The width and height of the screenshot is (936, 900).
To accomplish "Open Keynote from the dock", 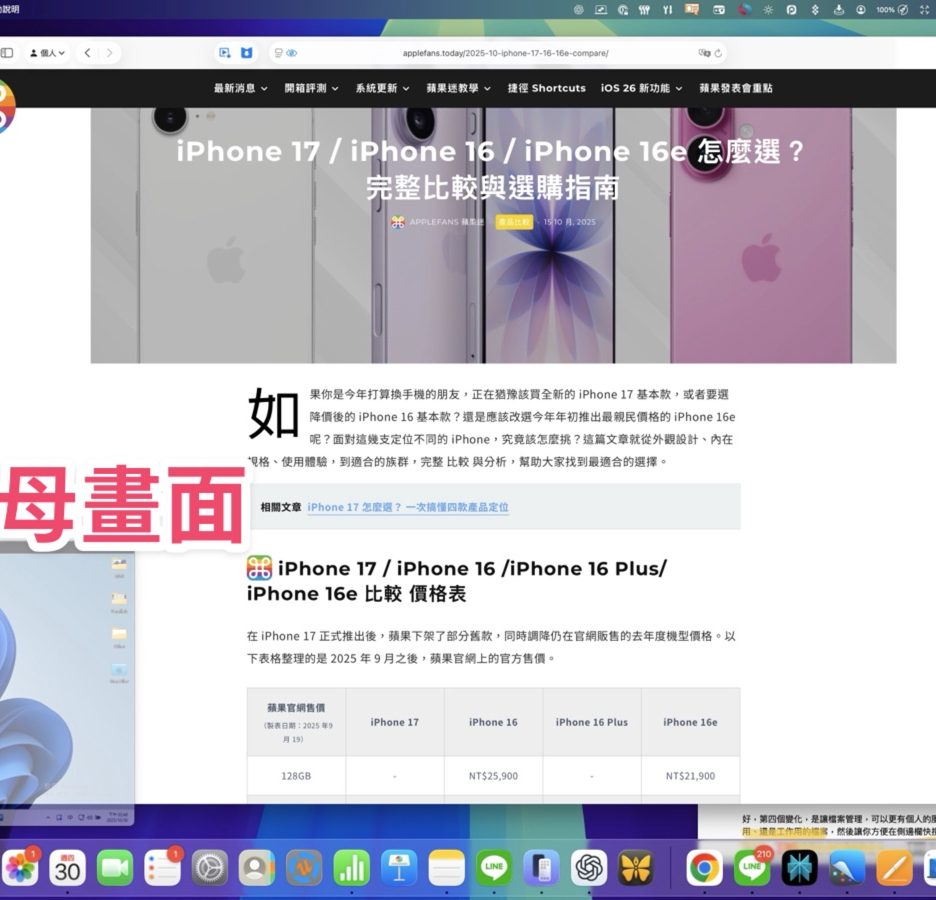I will coord(399,867).
